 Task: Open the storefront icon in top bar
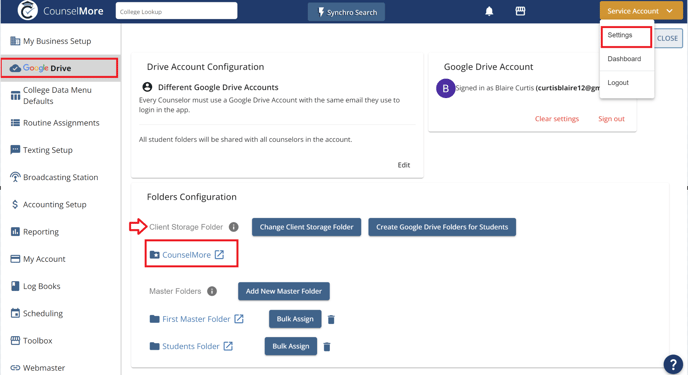(520, 11)
